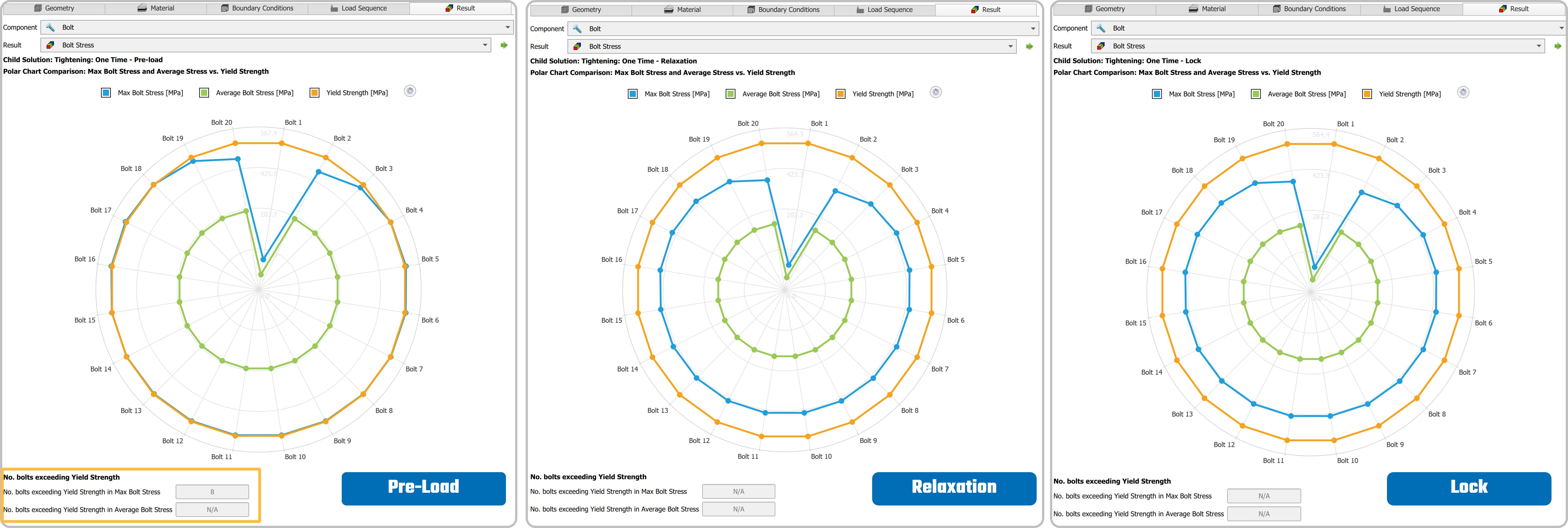Expand Result dropdown arrow in right panel
Screen dimensions: 1568x528
point(1539,46)
